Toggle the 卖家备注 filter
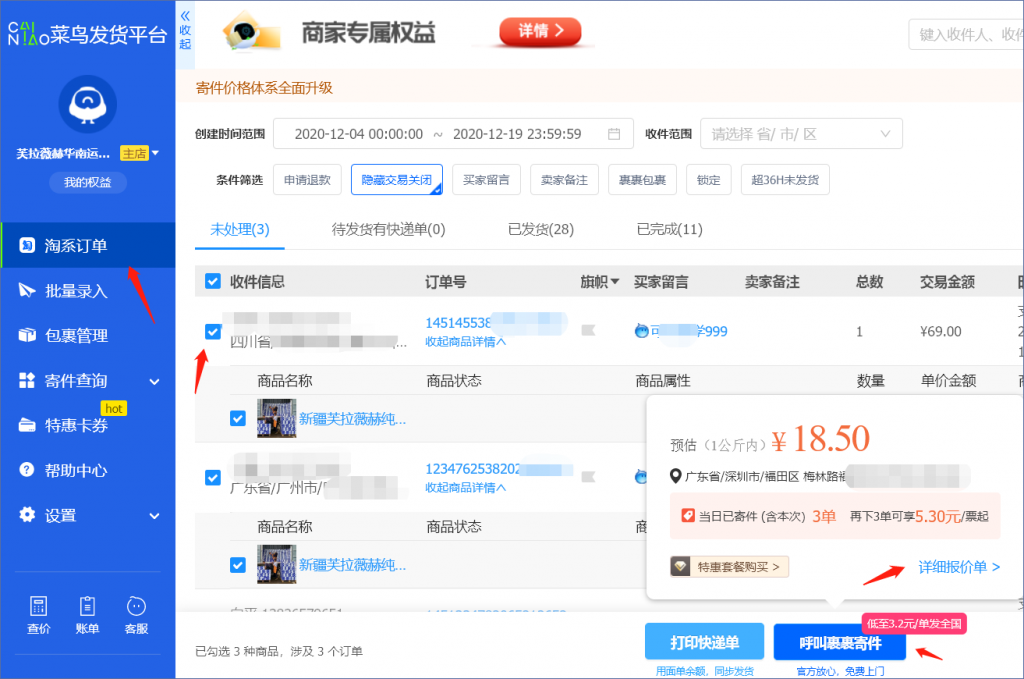 pyautogui.click(x=564, y=180)
